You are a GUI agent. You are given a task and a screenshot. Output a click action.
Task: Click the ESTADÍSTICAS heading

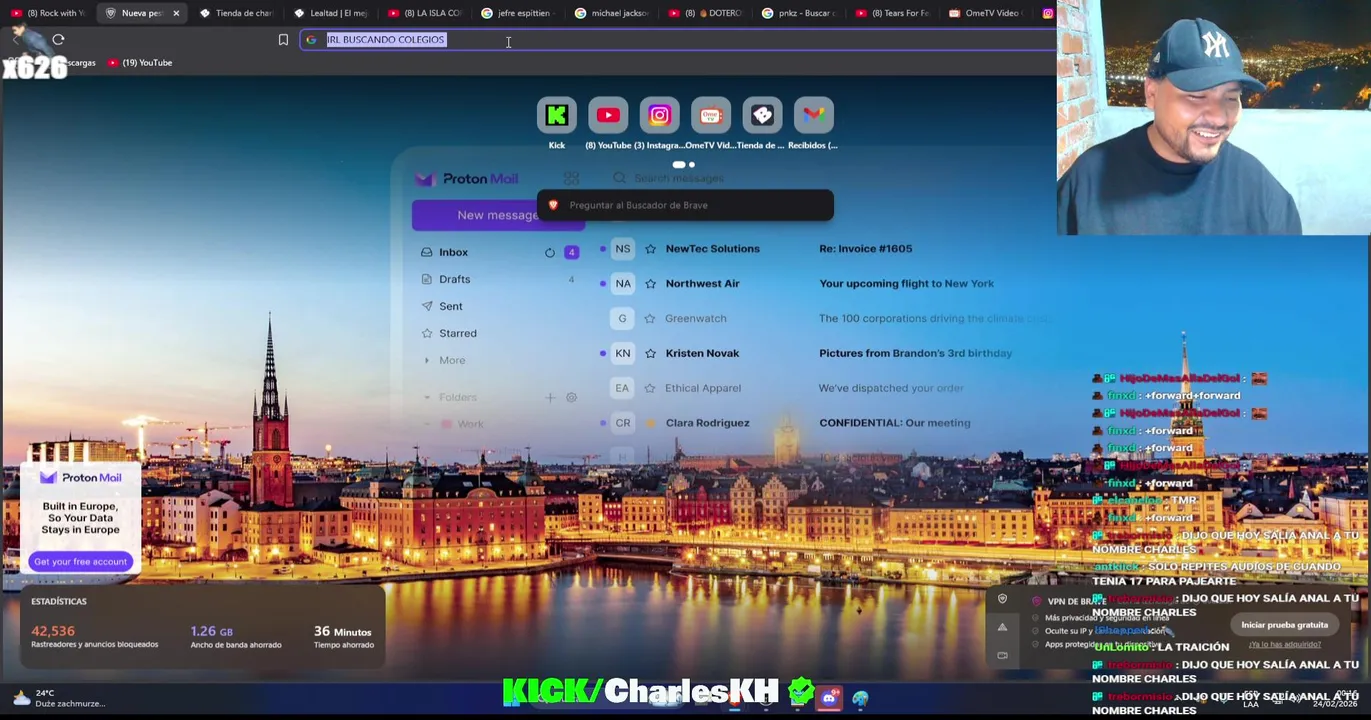(59, 601)
